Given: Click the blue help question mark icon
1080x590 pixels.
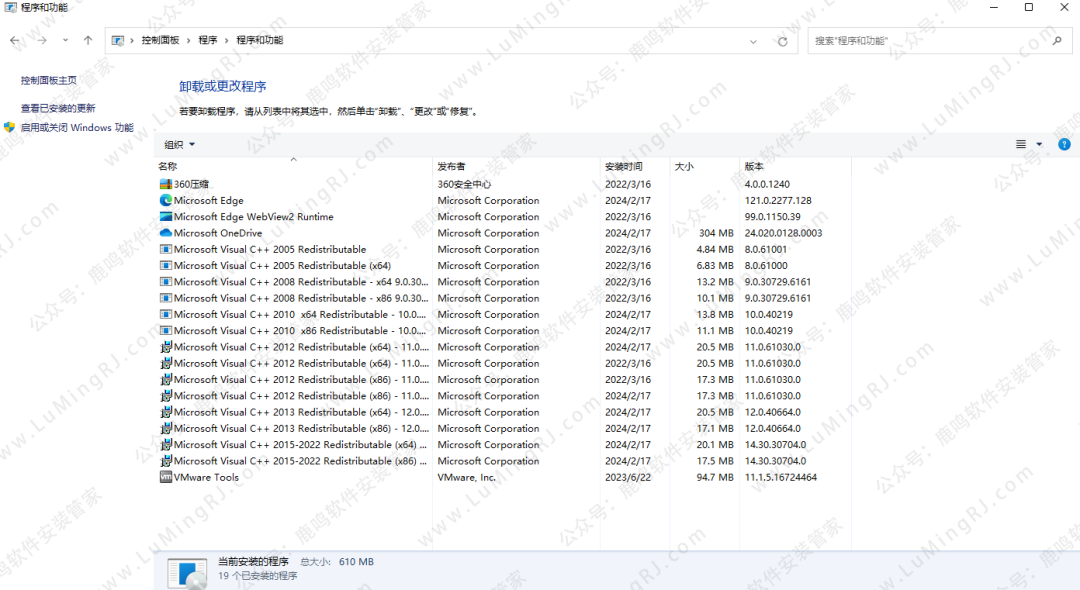Looking at the screenshot, I should click(x=1064, y=144).
